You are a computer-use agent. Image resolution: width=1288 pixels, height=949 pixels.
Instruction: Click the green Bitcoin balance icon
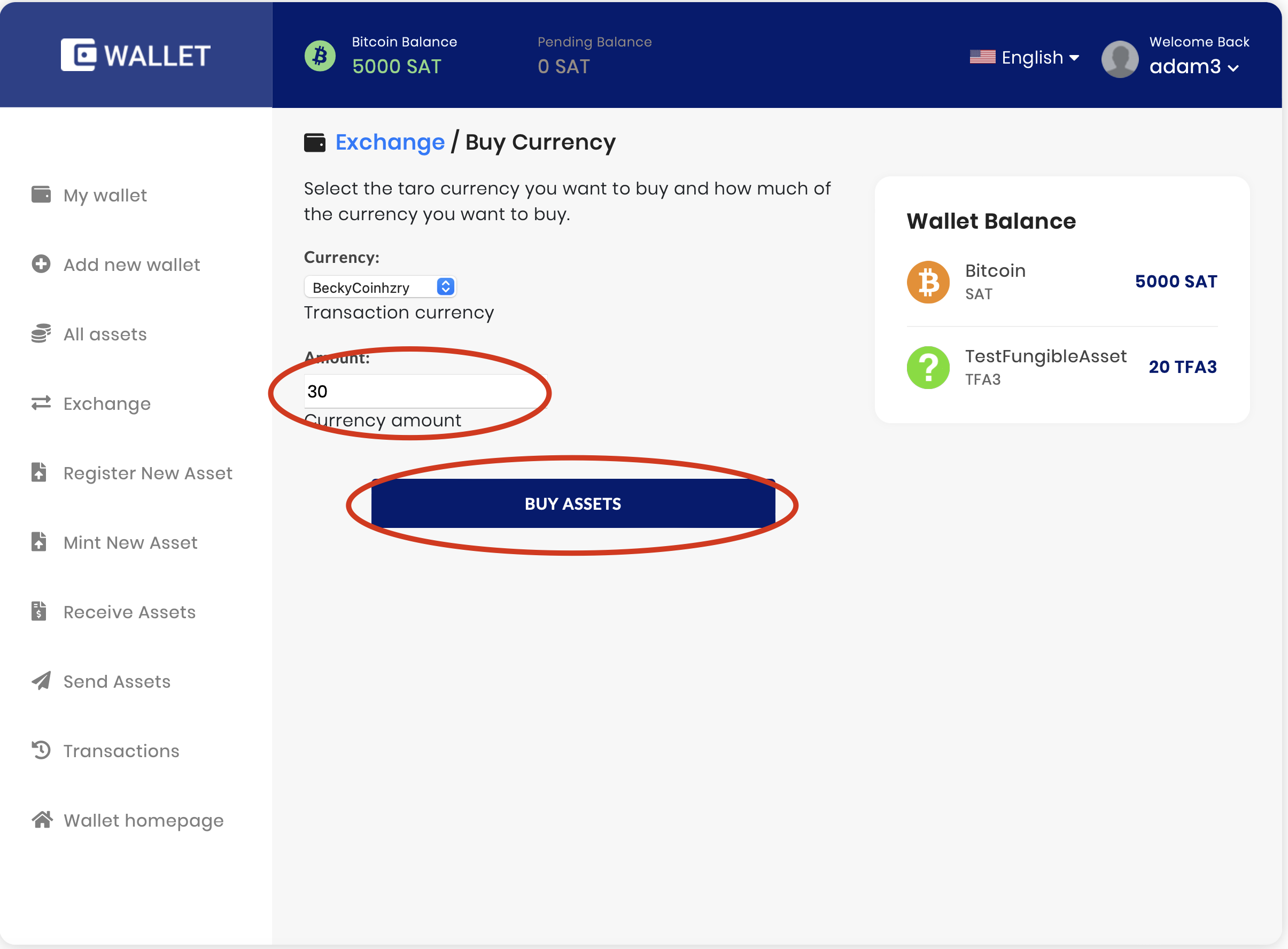coord(320,56)
